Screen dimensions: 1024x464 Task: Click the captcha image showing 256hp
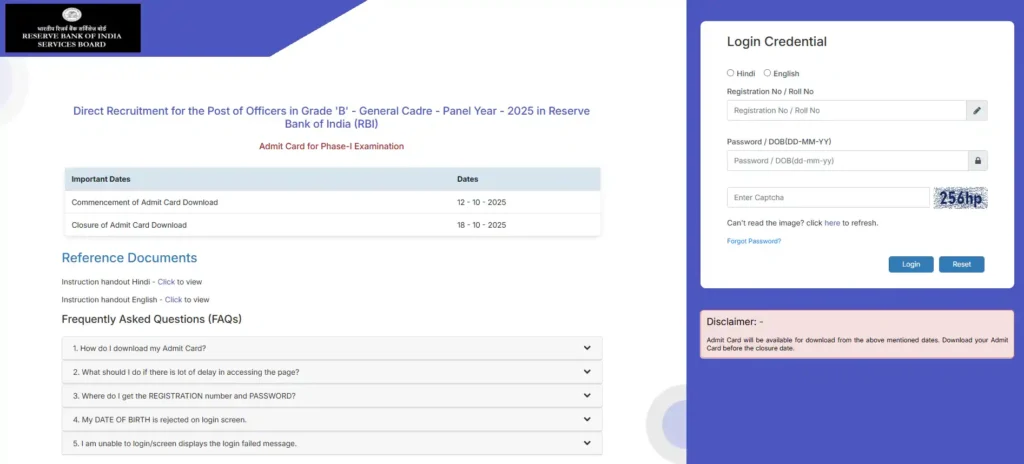pyautogui.click(x=960, y=198)
